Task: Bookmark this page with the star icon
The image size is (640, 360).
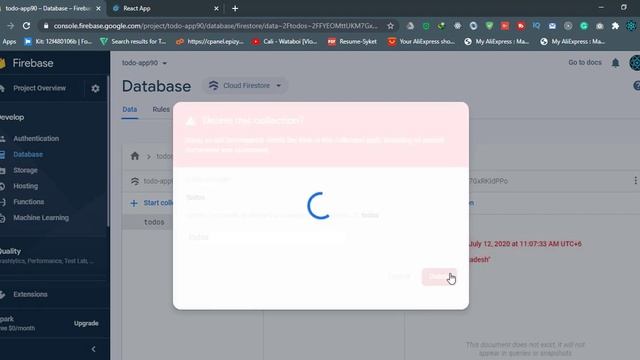Action: 390,26
